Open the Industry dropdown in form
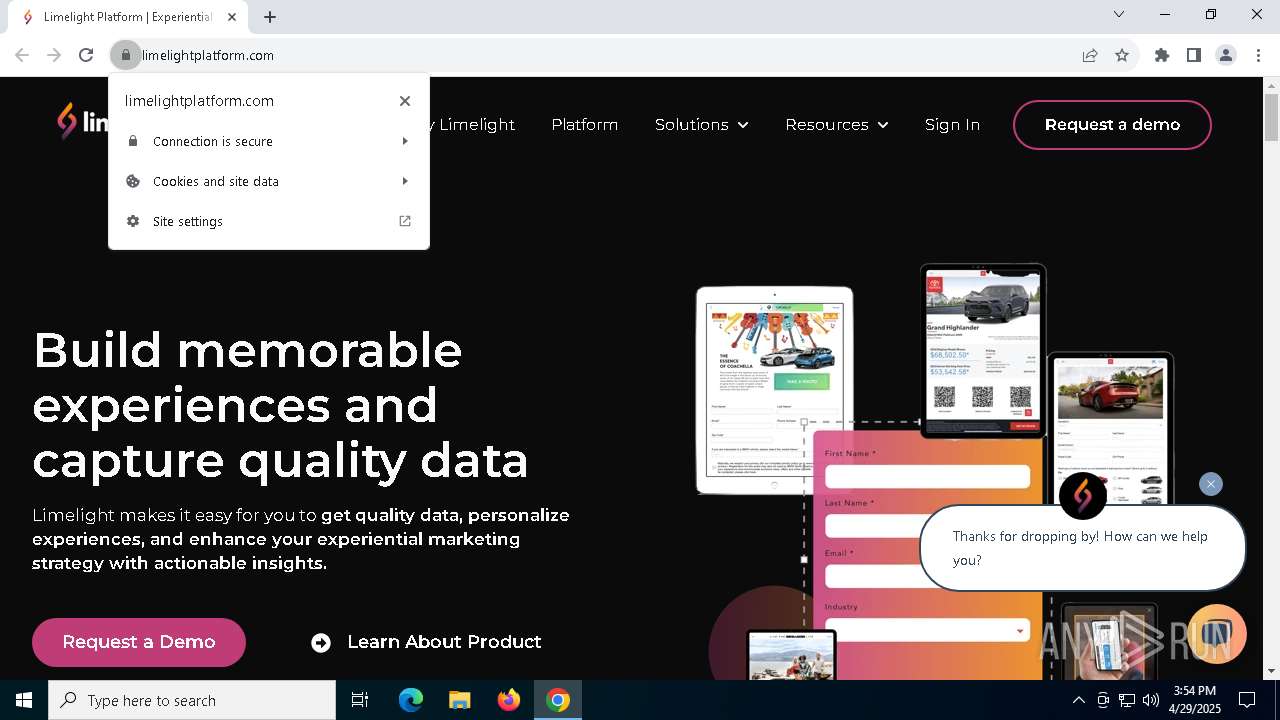This screenshot has height=720, width=1280. click(x=927, y=630)
